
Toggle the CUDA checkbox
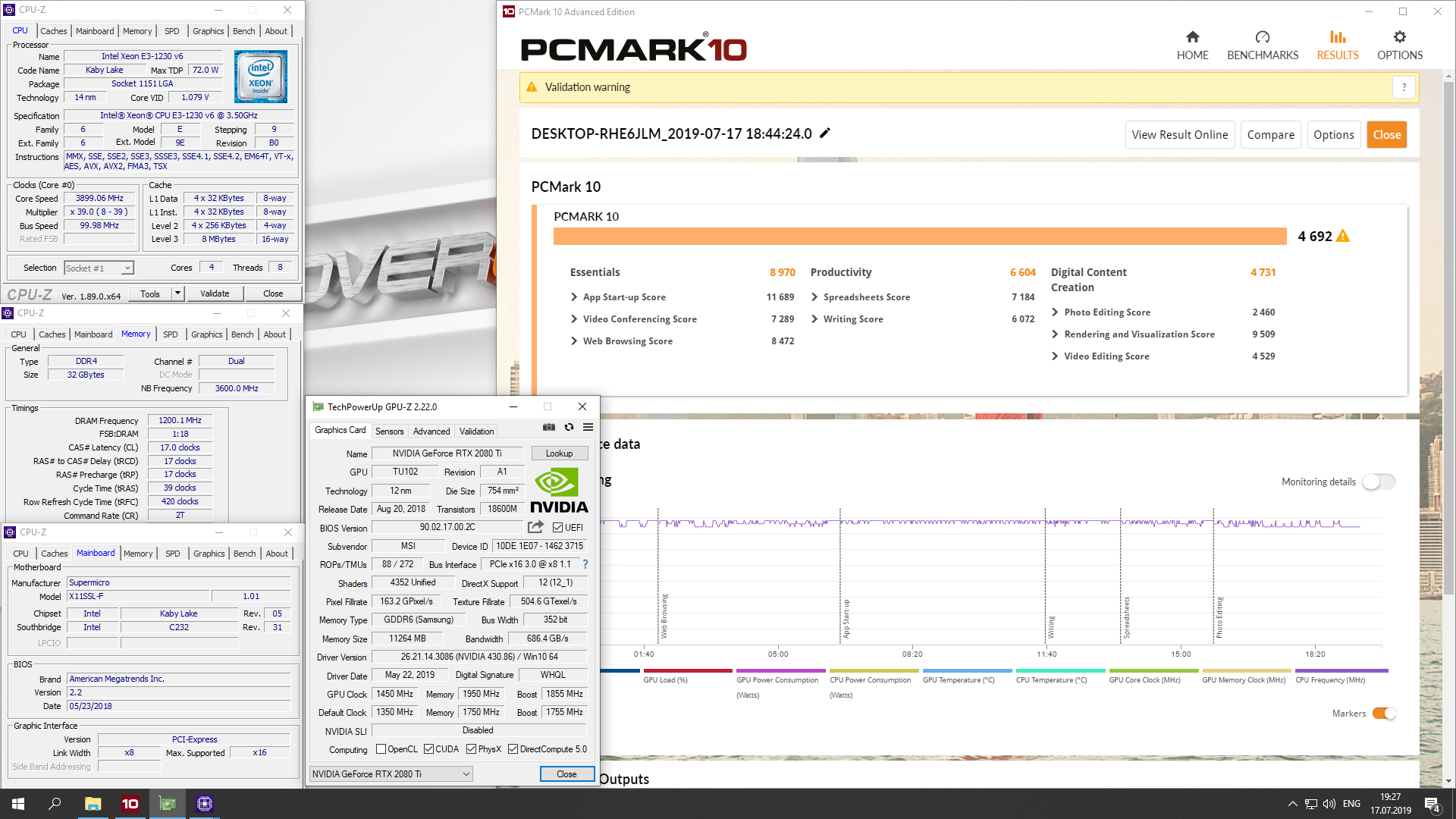click(428, 749)
